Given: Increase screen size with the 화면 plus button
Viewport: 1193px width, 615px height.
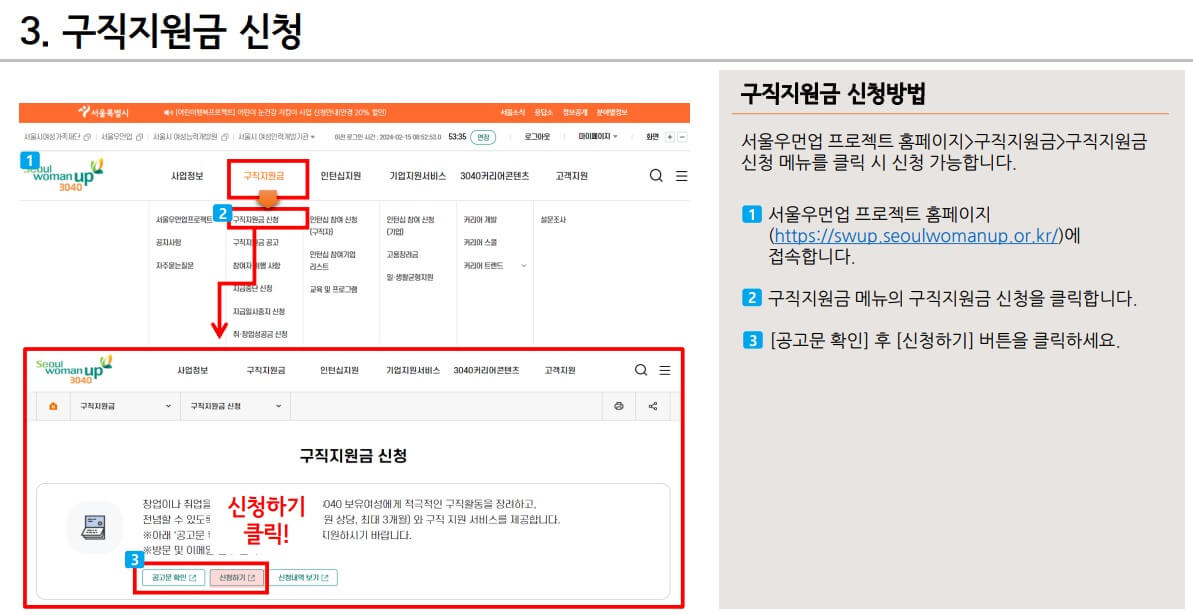Looking at the screenshot, I should pyautogui.click(x=670, y=137).
